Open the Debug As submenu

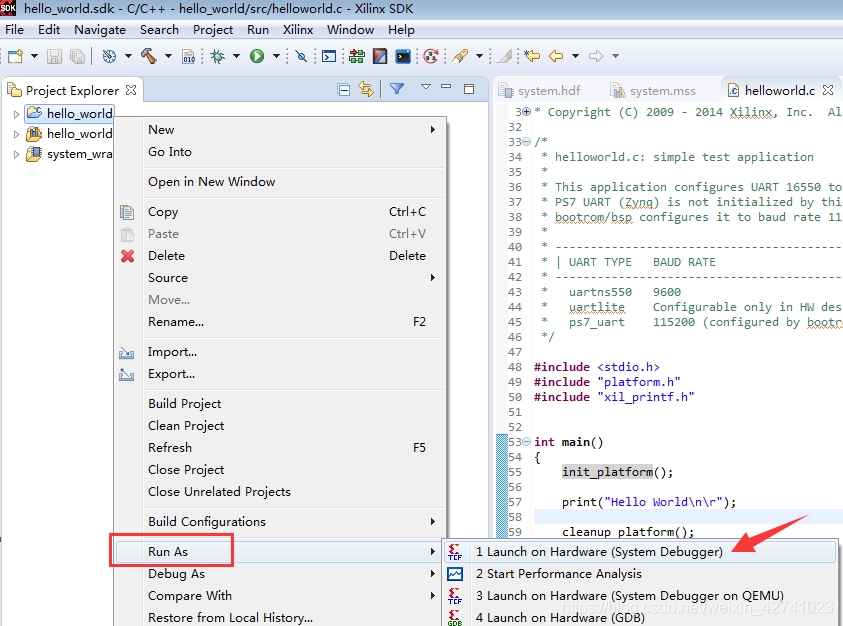(278, 574)
